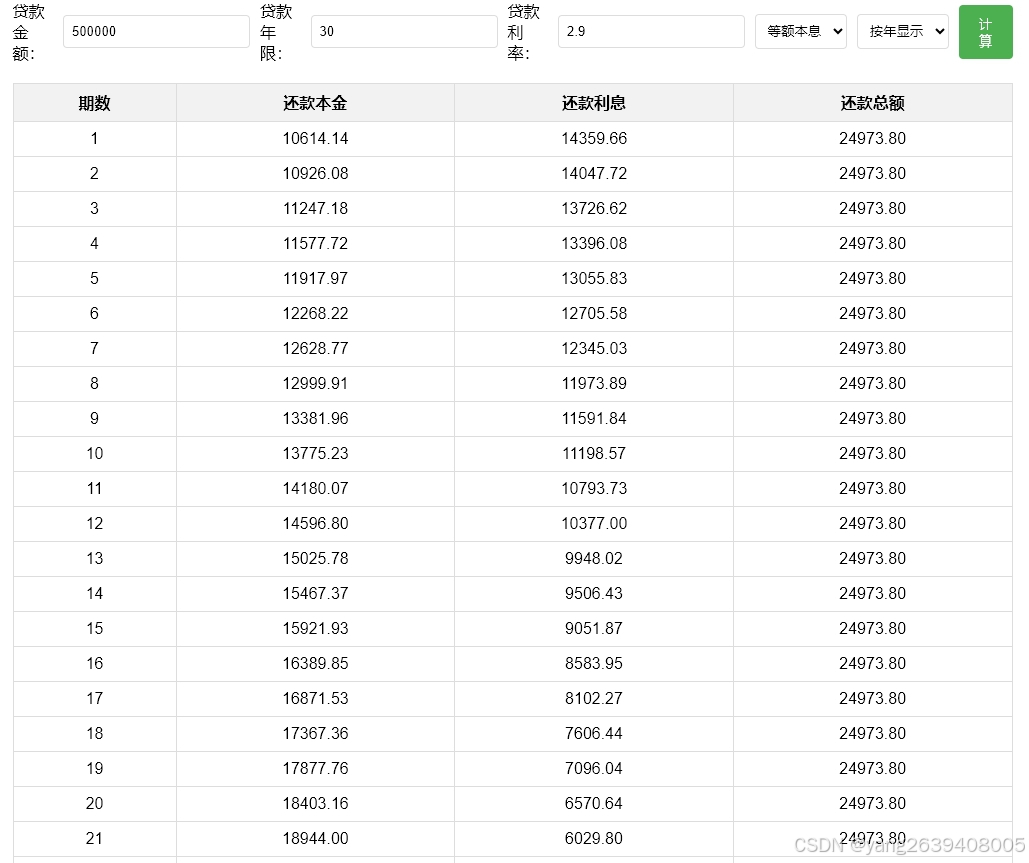
Task: Select principal cell 18944.00
Action: [315, 839]
